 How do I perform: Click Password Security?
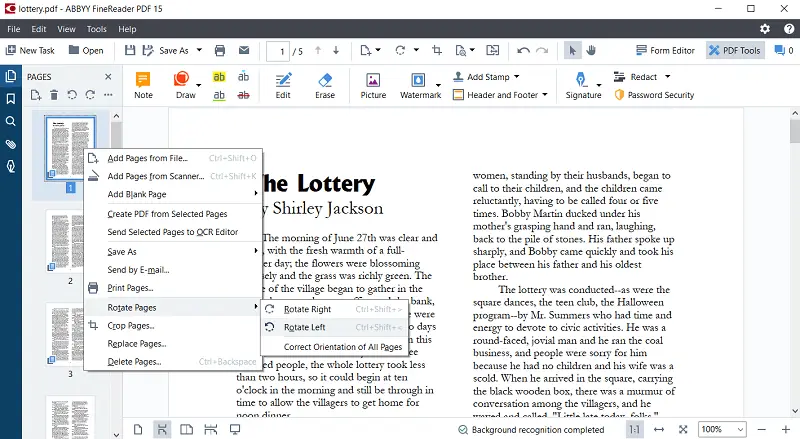654,95
